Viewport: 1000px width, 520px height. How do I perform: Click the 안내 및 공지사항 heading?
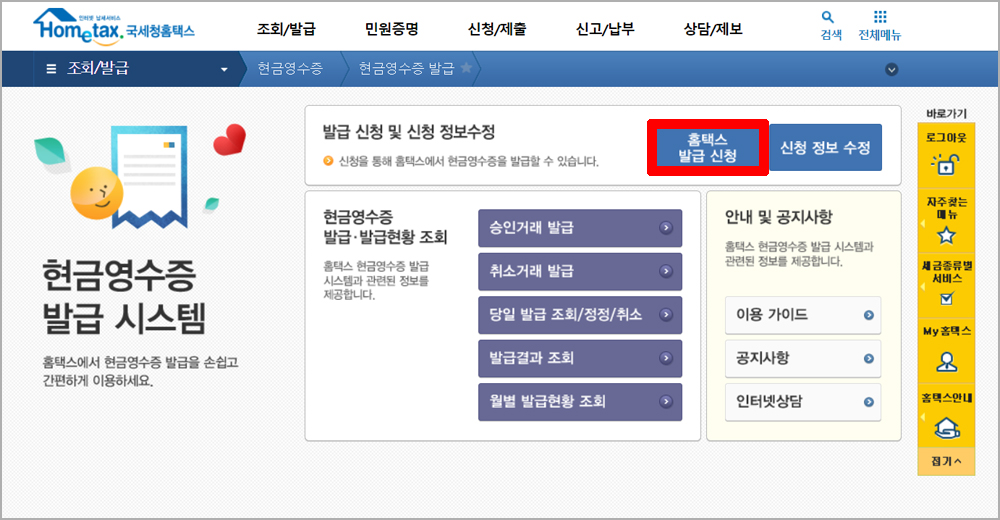point(779,217)
